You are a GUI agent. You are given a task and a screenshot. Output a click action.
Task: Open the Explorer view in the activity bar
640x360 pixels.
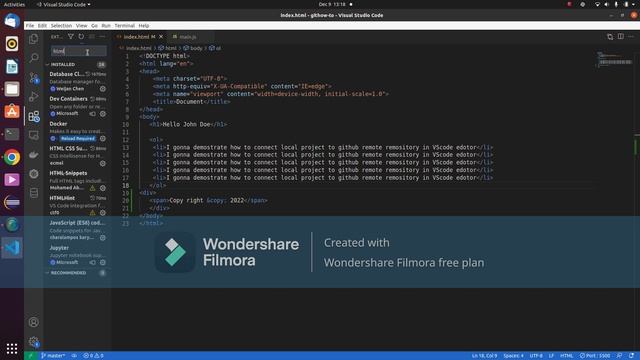point(34,39)
